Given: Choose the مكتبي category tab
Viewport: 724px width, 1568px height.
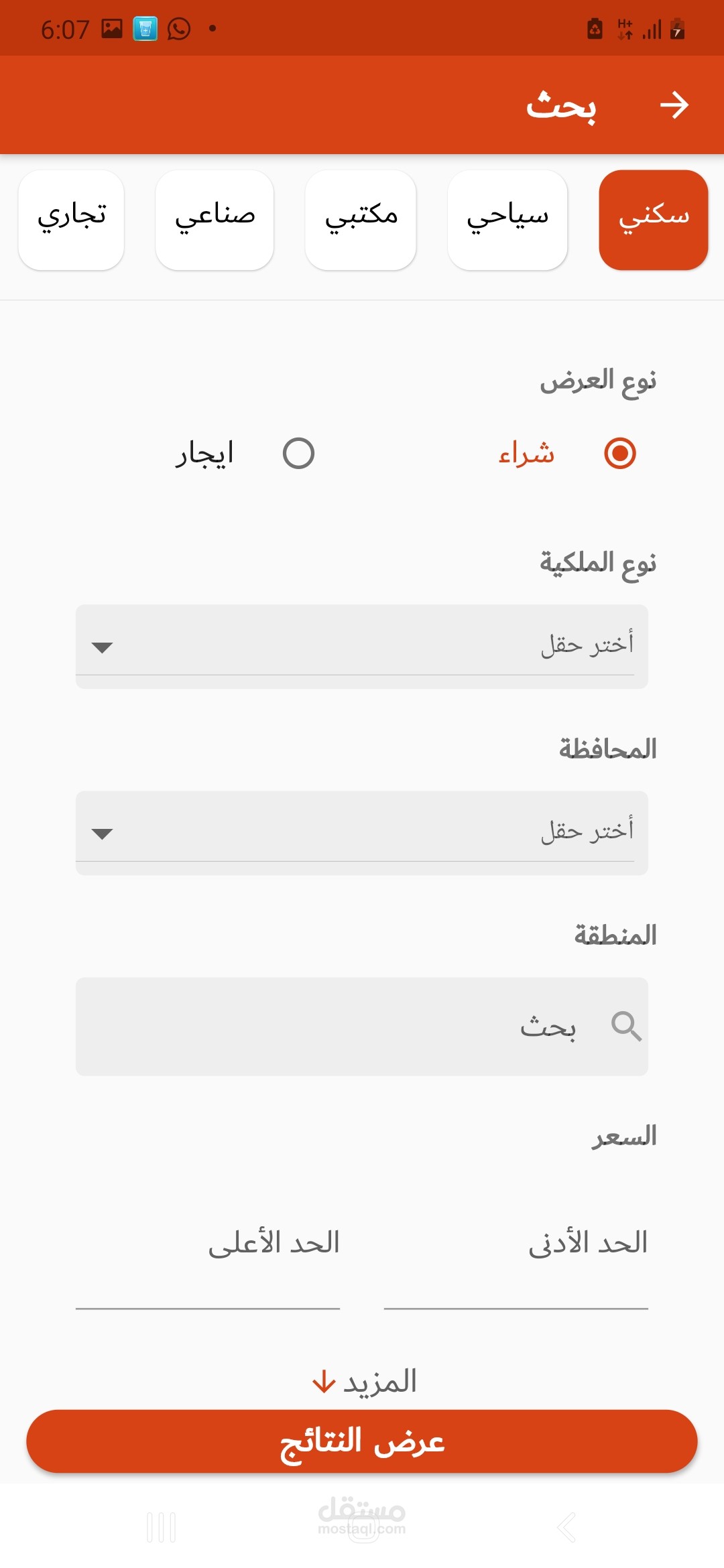Looking at the screenshot, I should 361,220.
